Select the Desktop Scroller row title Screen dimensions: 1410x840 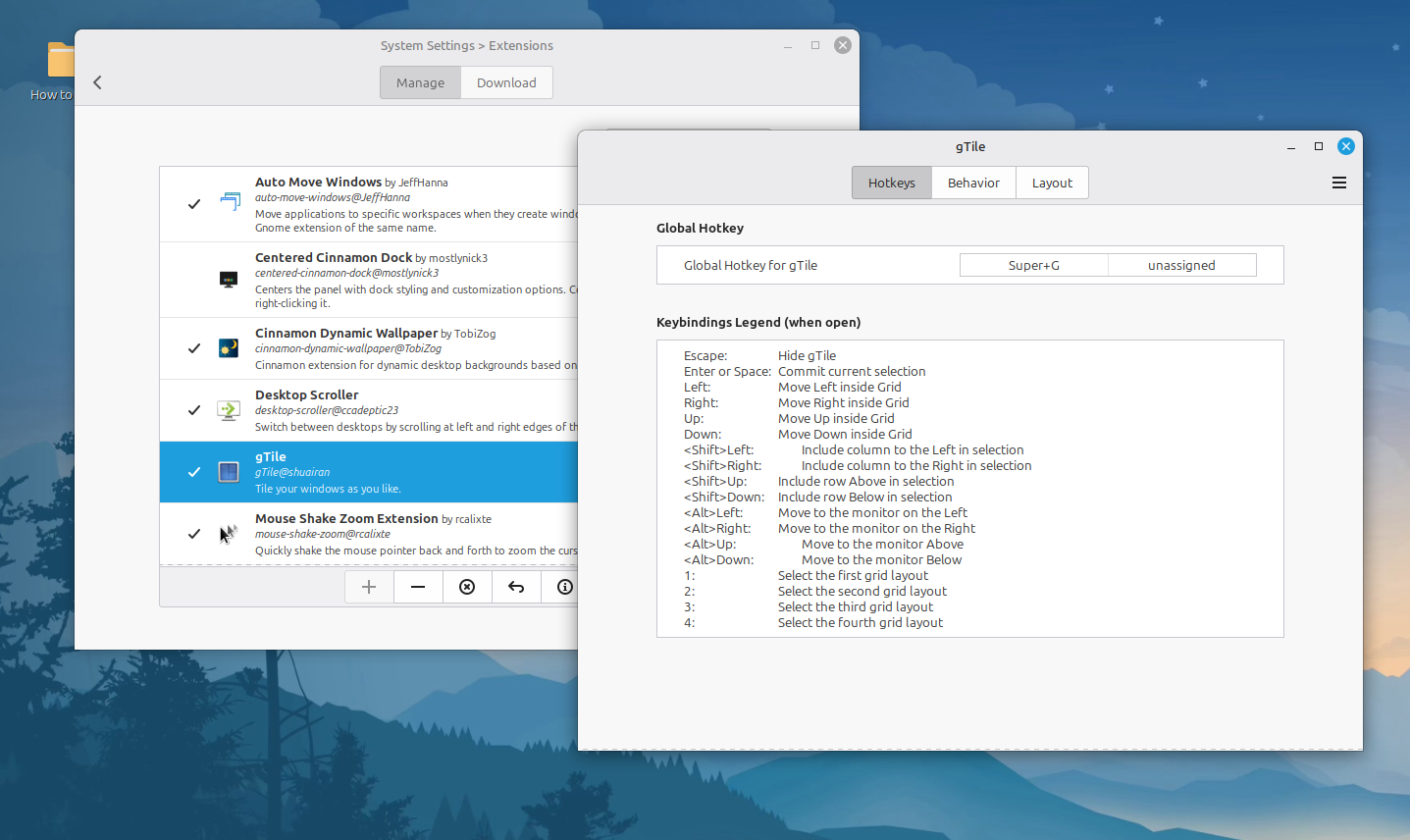(306, 394)
